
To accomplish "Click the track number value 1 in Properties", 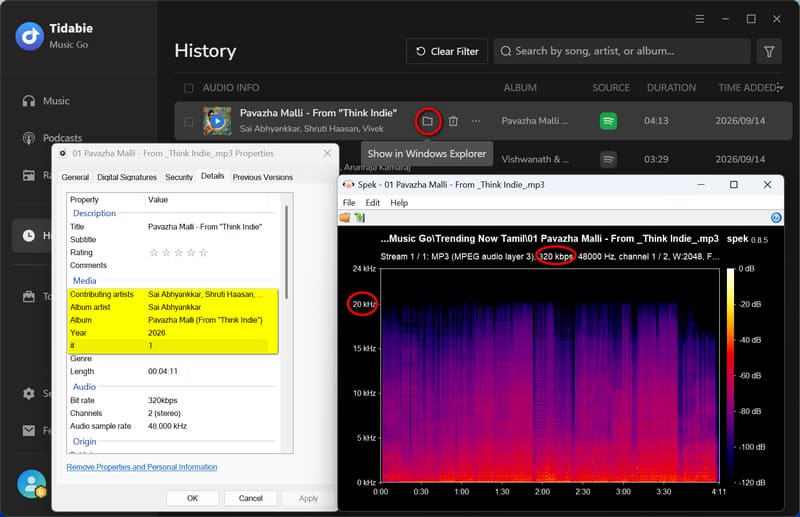I will [x=151, y=346].
